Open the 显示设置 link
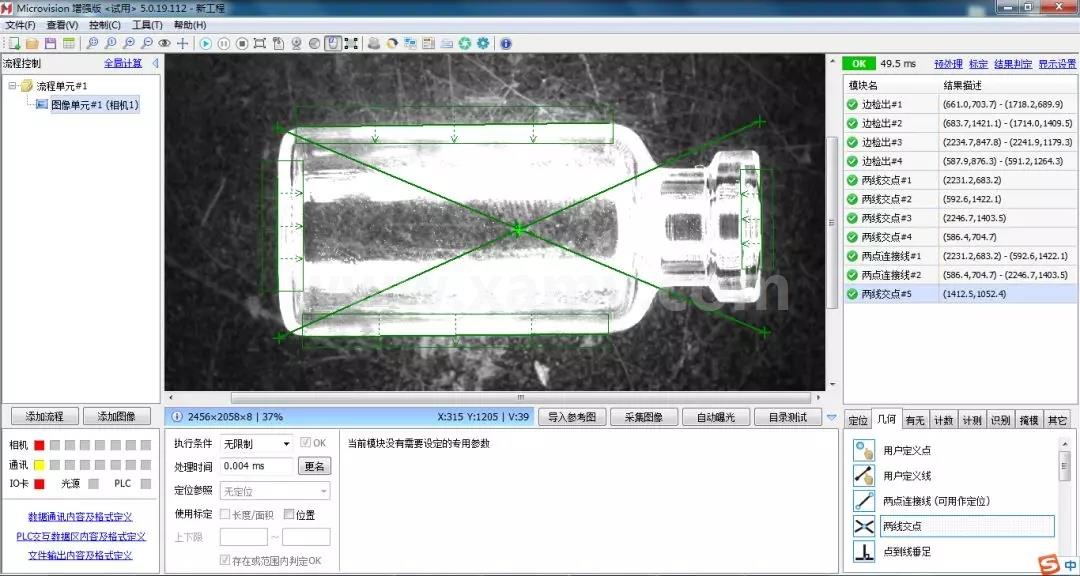 pyautogui.click(x=1057, y=64)
